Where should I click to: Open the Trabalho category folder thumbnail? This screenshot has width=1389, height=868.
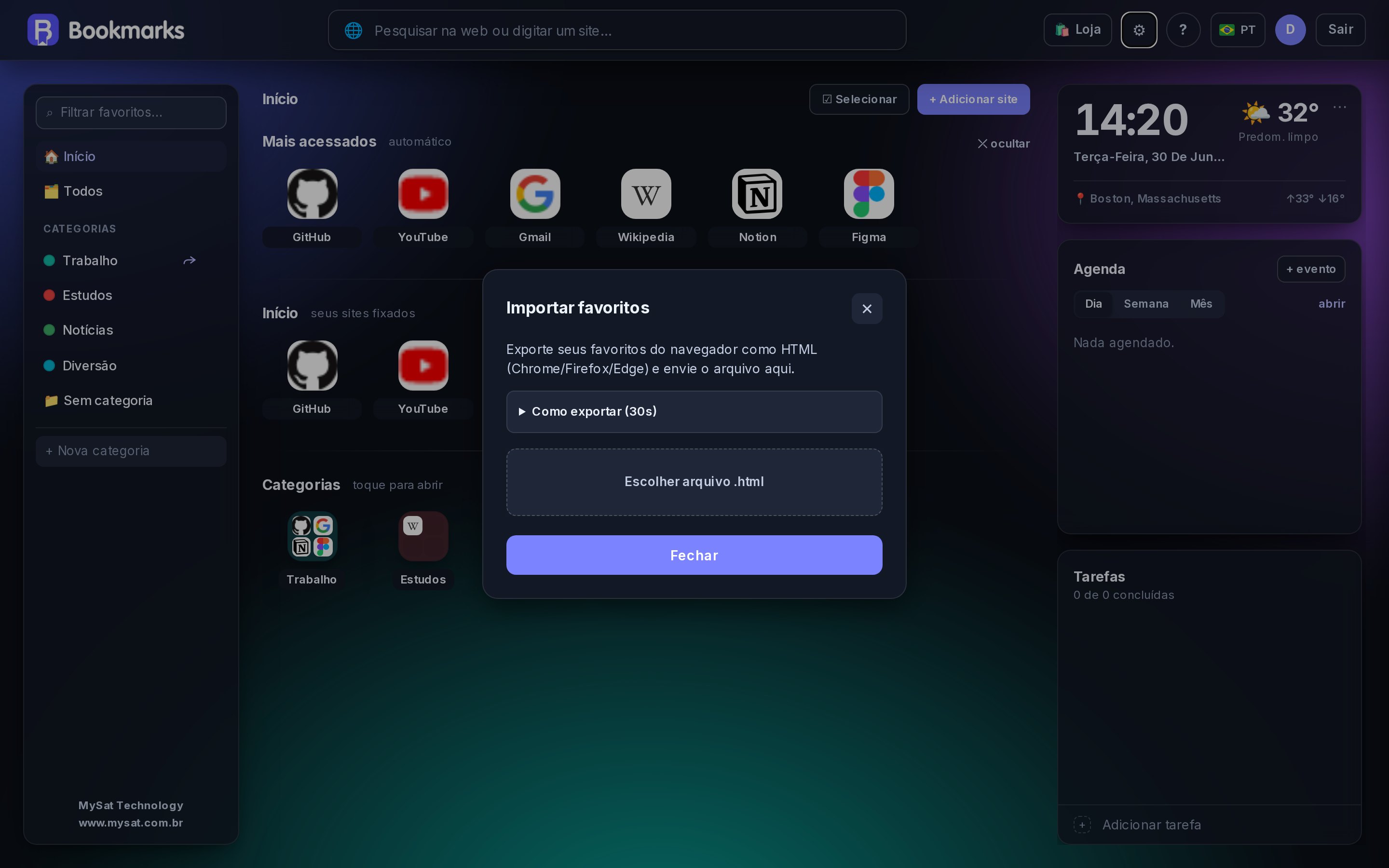click(x=312, y=536)
